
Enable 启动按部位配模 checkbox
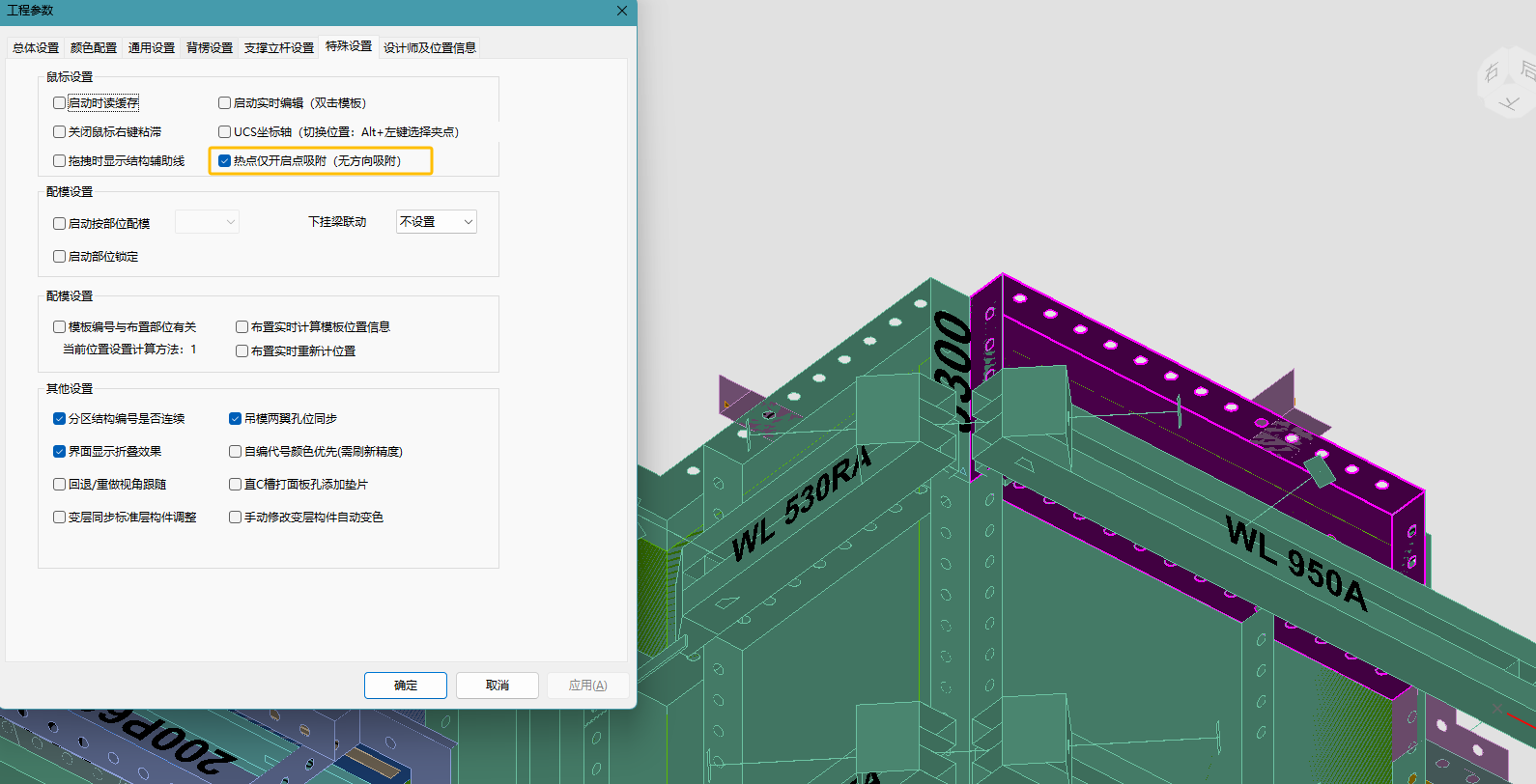[x=60, y=223]
